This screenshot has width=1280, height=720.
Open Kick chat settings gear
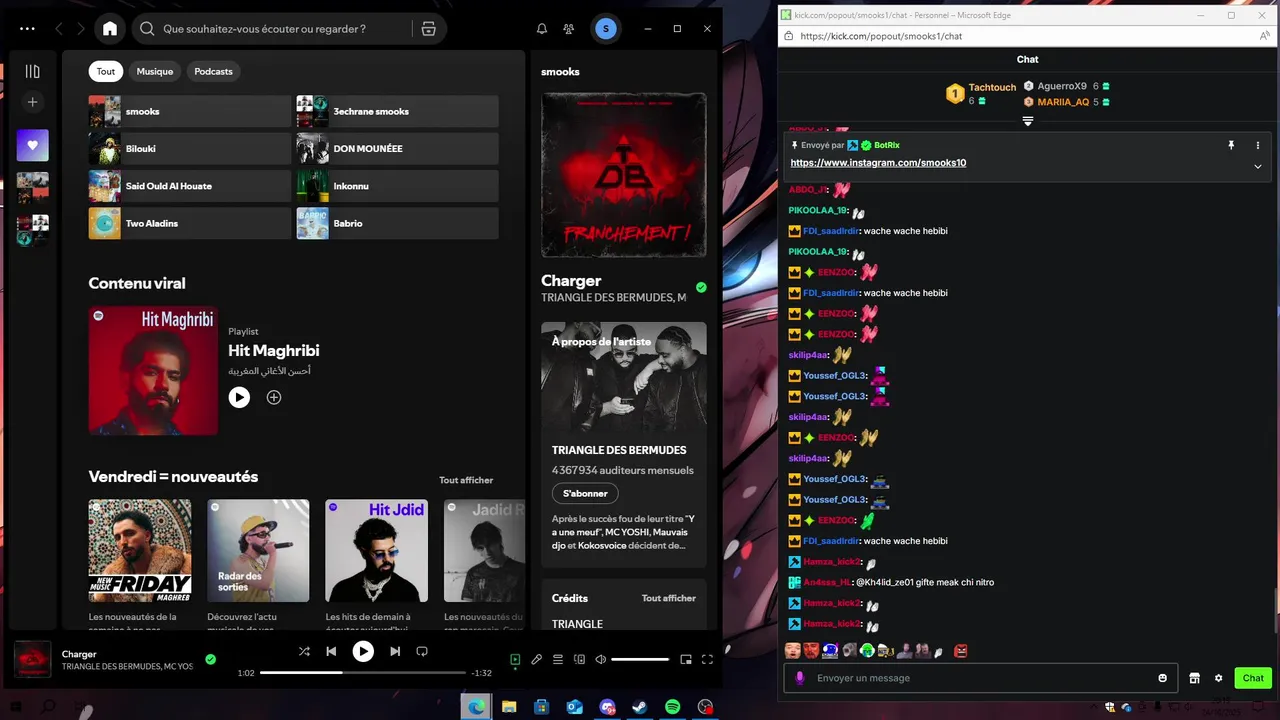click(x=1219, y=678)
